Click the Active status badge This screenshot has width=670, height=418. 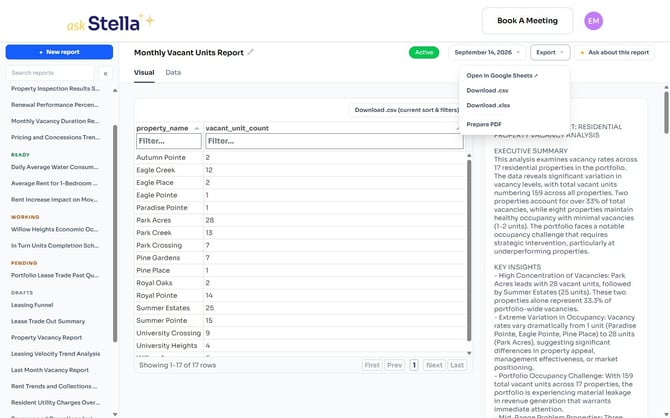click(424, 52)
